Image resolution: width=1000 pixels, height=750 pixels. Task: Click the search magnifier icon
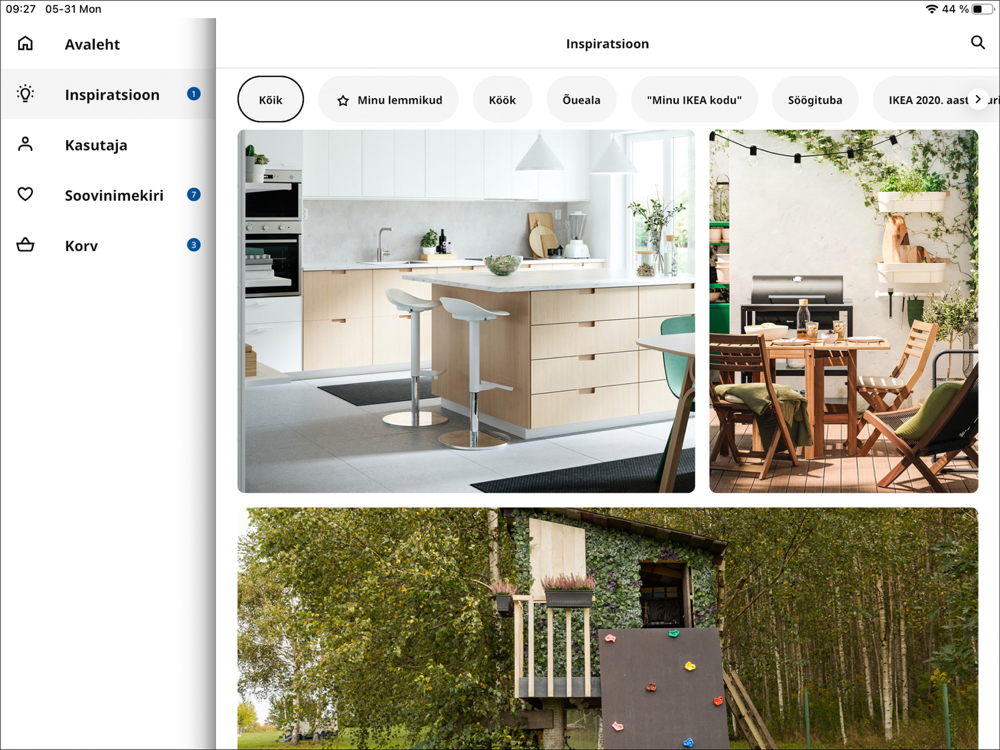coord(978,43)
